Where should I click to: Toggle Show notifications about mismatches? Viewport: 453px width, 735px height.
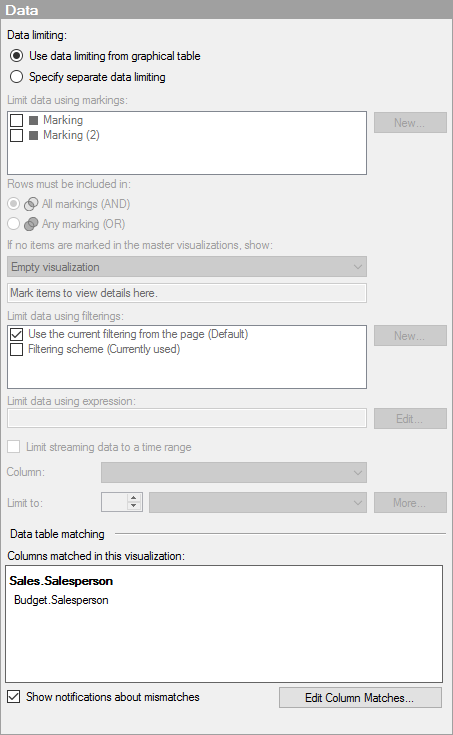pyautogui.click(x=14, y=697)
